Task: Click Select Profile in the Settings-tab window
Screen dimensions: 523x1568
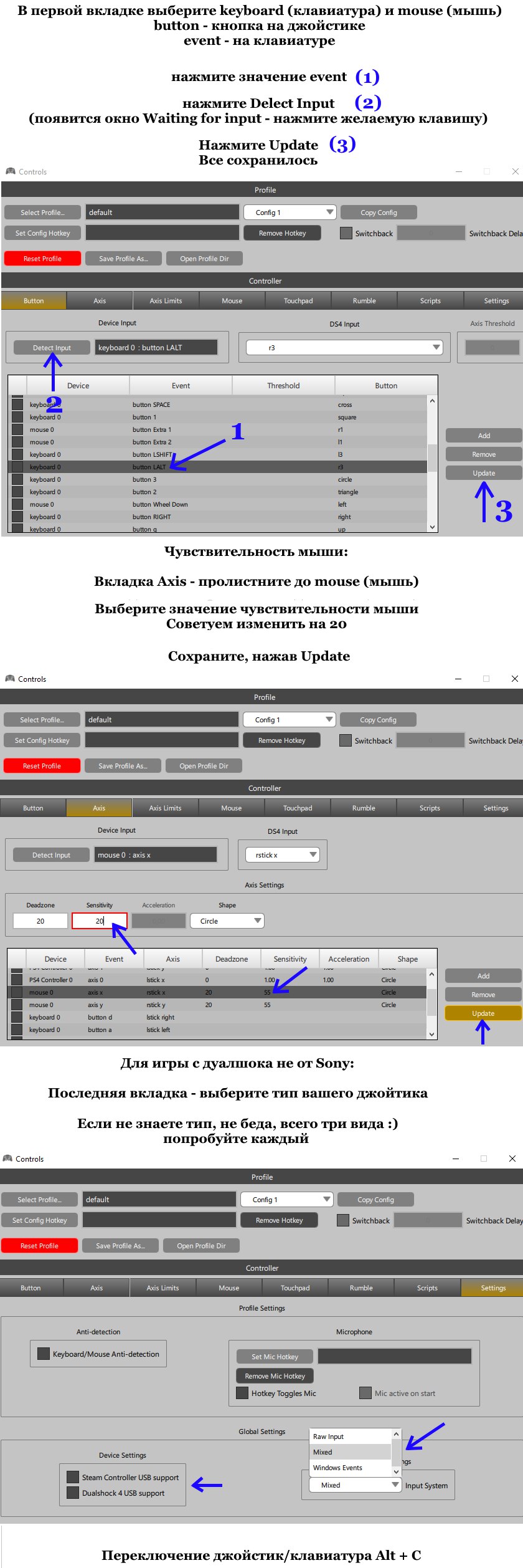Action: pos(39,1200)
